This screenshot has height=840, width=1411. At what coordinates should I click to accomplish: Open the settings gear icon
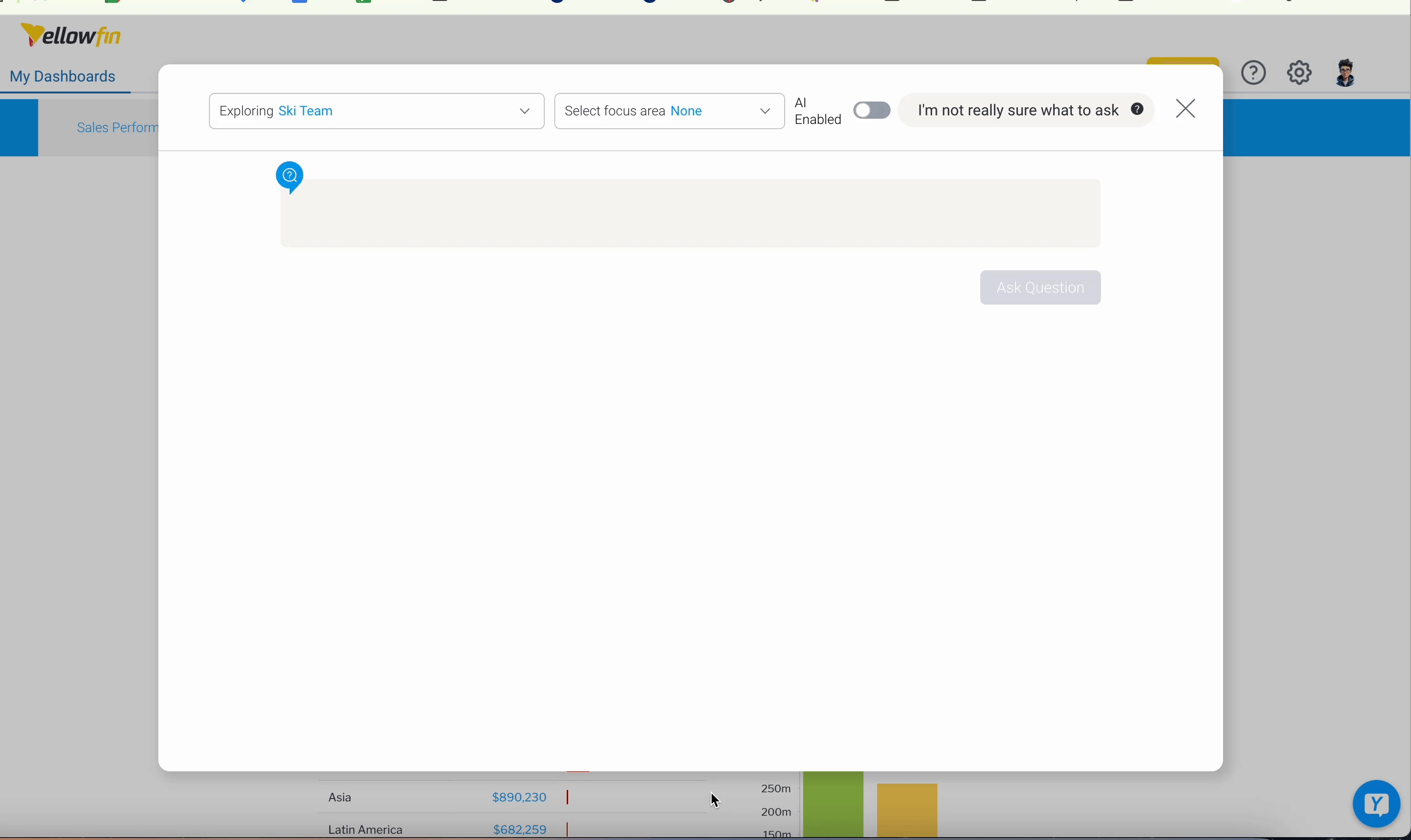coord(1299,73)
